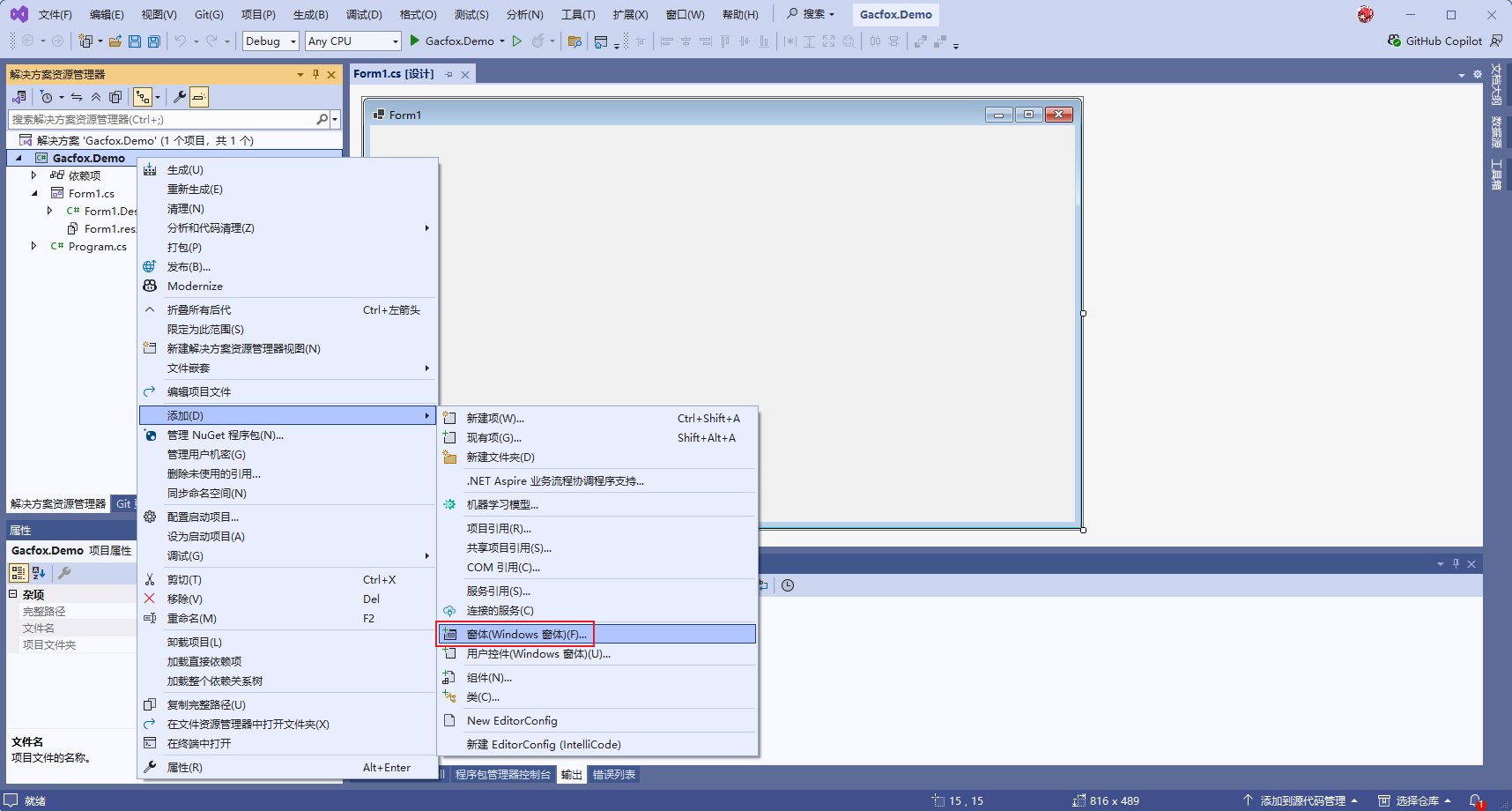Collapse the Gacfox.Demo project node
This screenshot has height=811, width=1512.
point(19,158)
